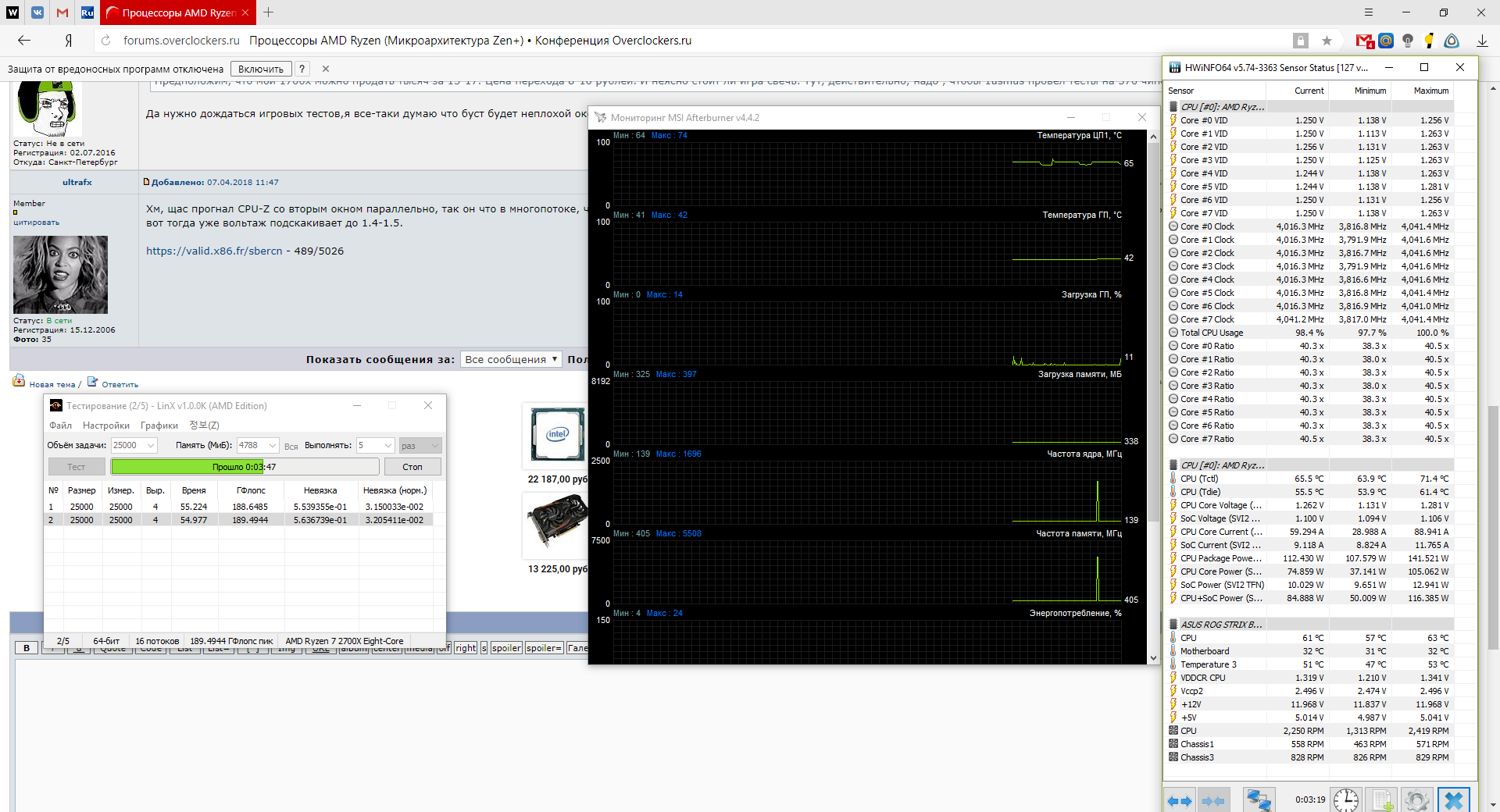Open the 정보(Z) menu in LinX

(204, 426)
